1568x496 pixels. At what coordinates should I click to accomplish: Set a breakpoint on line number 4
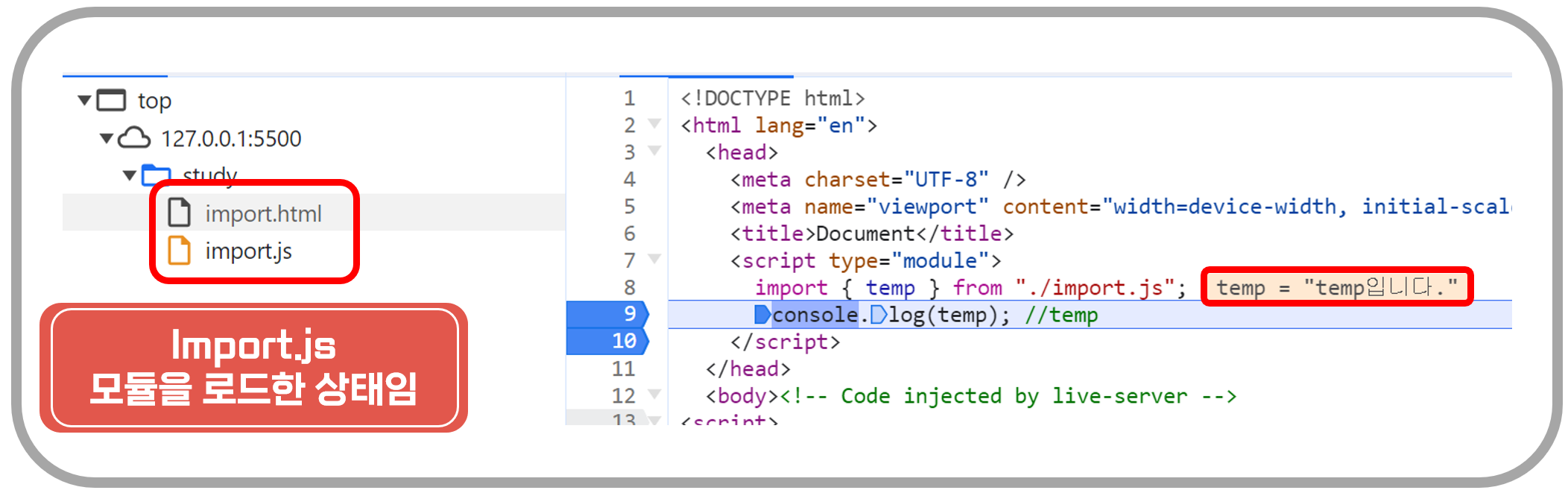tap(630, 179)
